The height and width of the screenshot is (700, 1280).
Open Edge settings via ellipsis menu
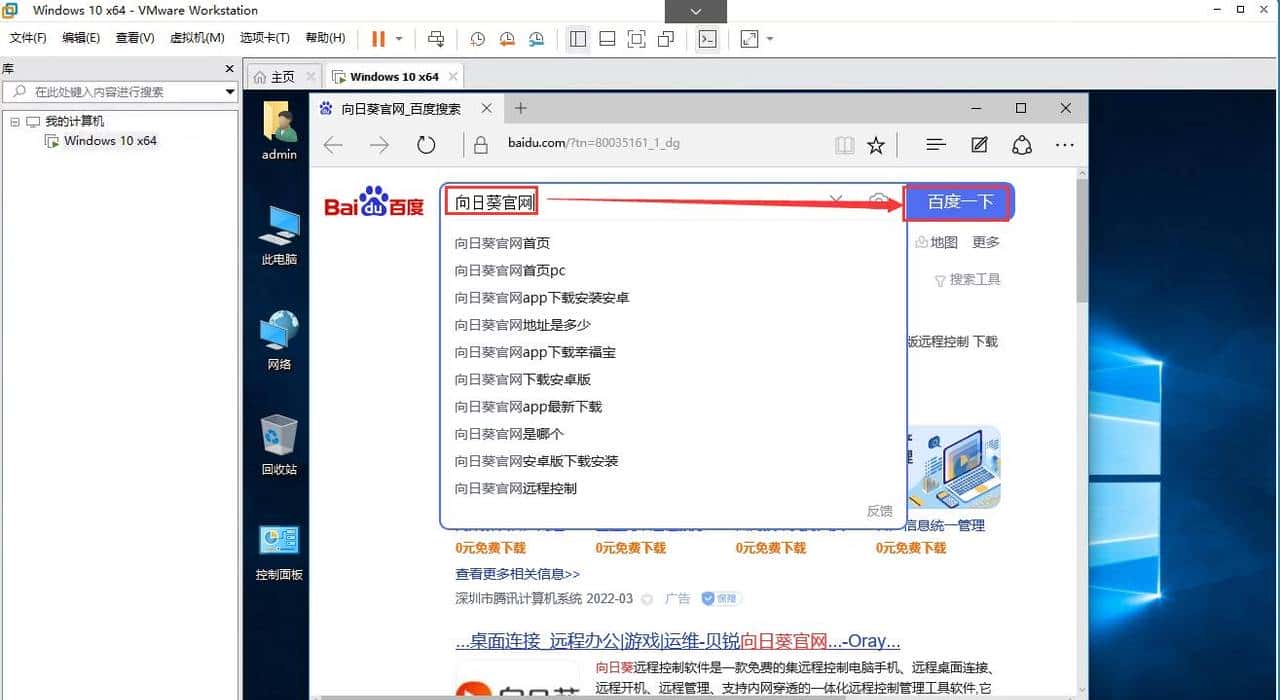point(1064,144)
